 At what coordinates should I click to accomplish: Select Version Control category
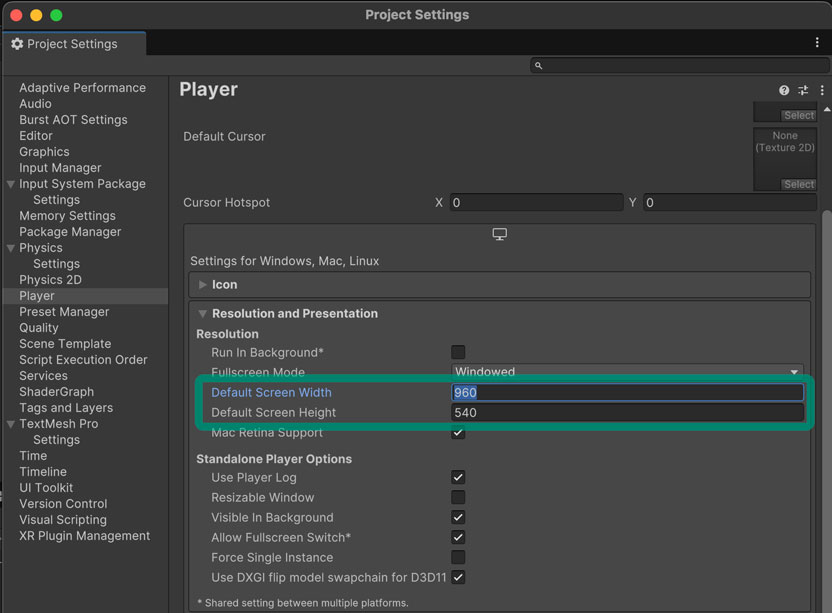[63, 504]
